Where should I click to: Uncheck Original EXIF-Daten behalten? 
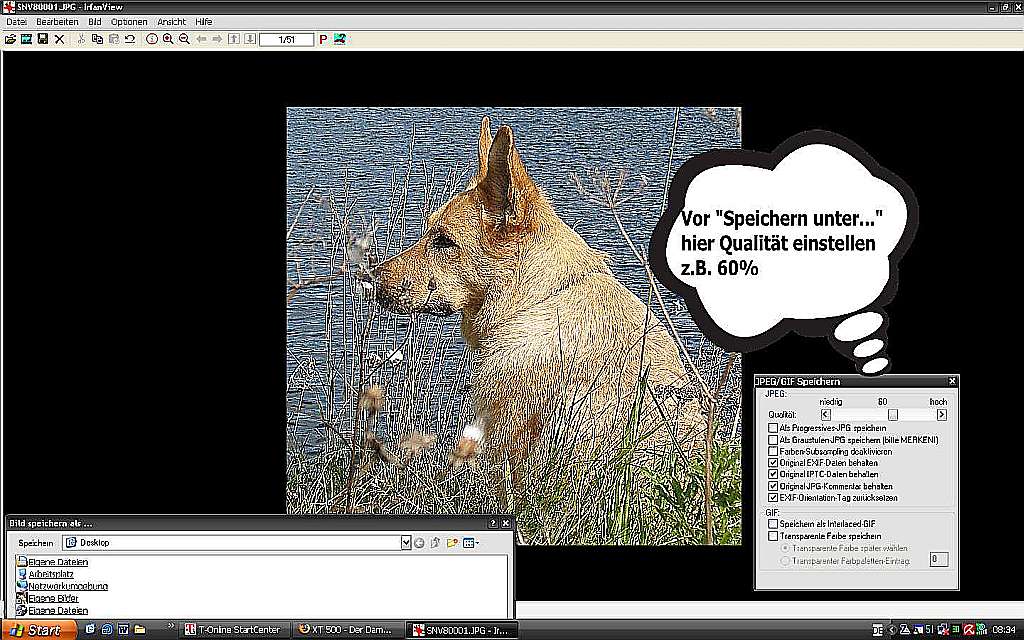[773, 463]
